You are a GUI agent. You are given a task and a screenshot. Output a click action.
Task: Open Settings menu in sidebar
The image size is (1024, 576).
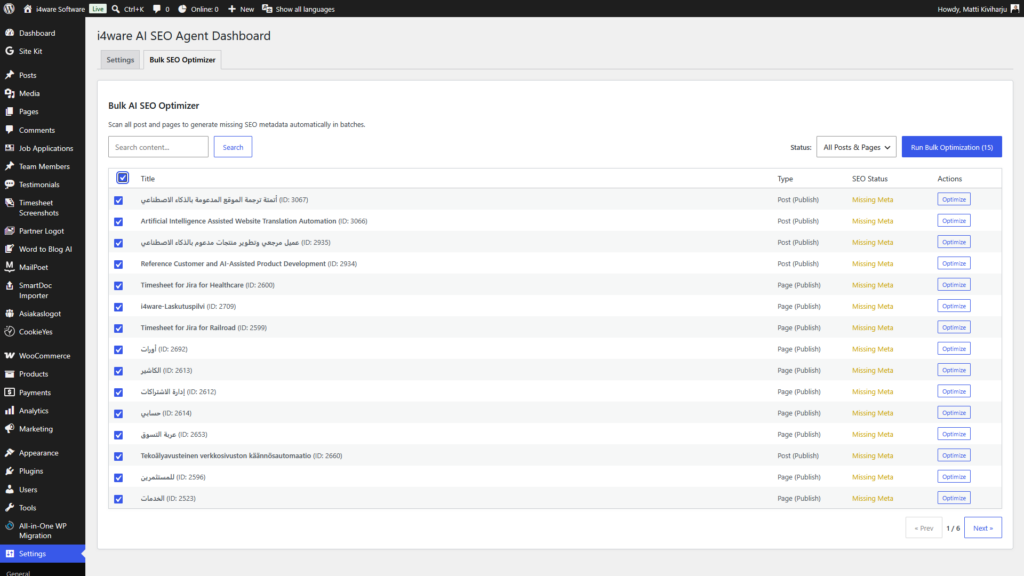pos(42,554)
